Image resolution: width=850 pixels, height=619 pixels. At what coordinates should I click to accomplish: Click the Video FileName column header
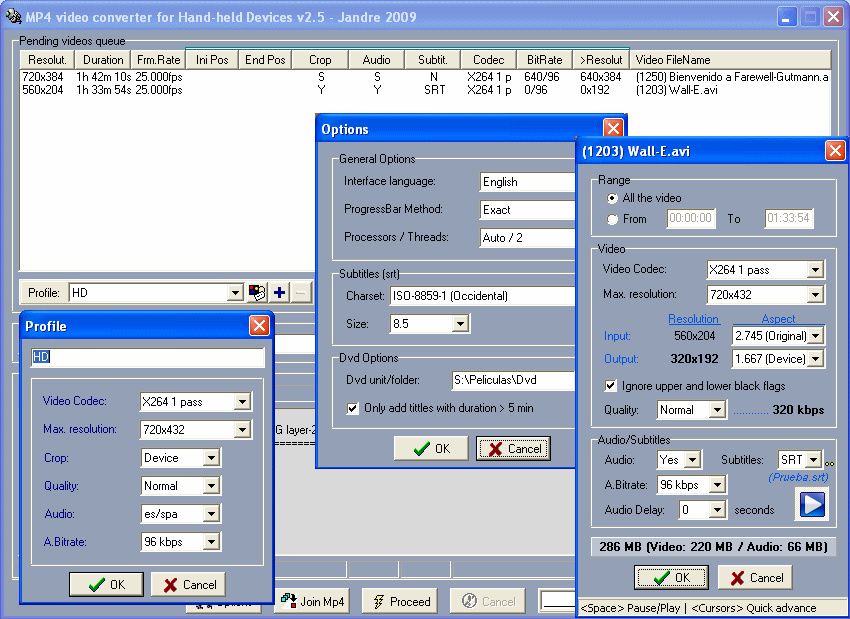coord(730,60)
